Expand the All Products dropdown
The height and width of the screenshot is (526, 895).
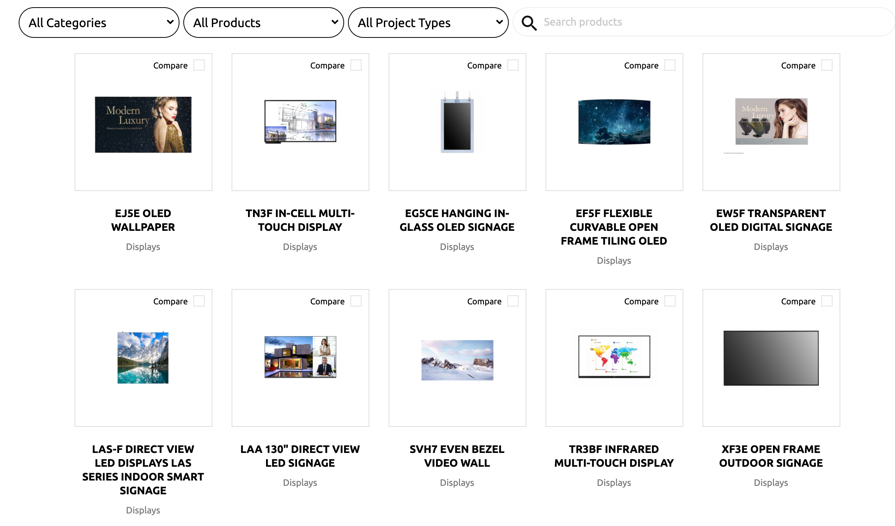pos(263,22)
